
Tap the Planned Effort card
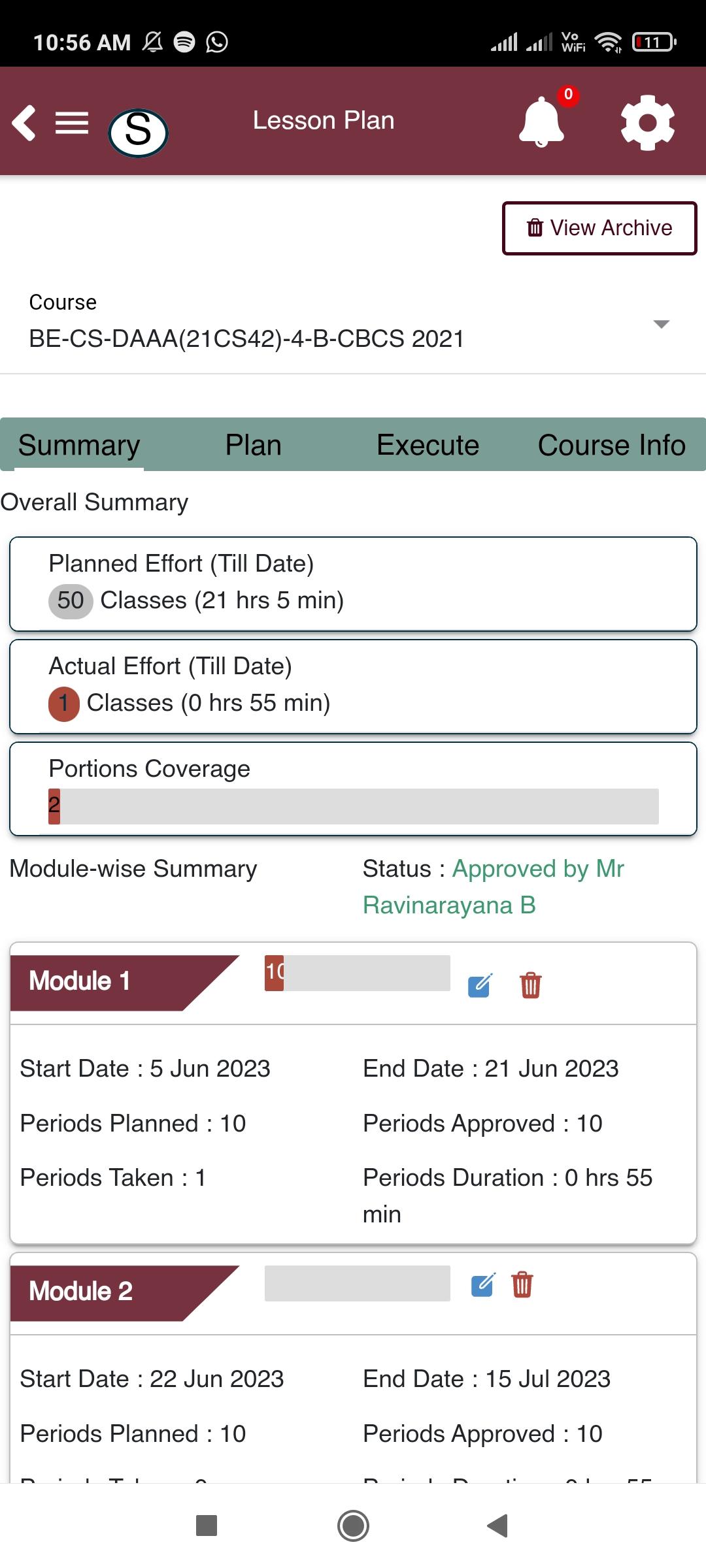point(353,584)
